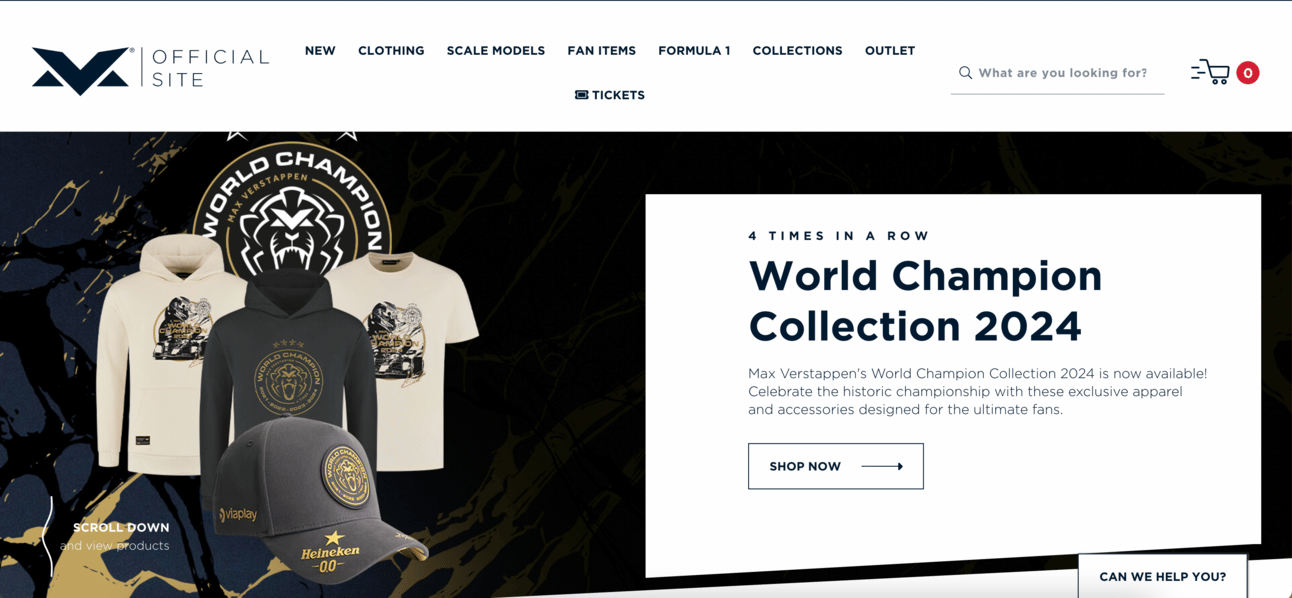
Task: Go to the FORMULA 1 section
Action: (694, 51)
